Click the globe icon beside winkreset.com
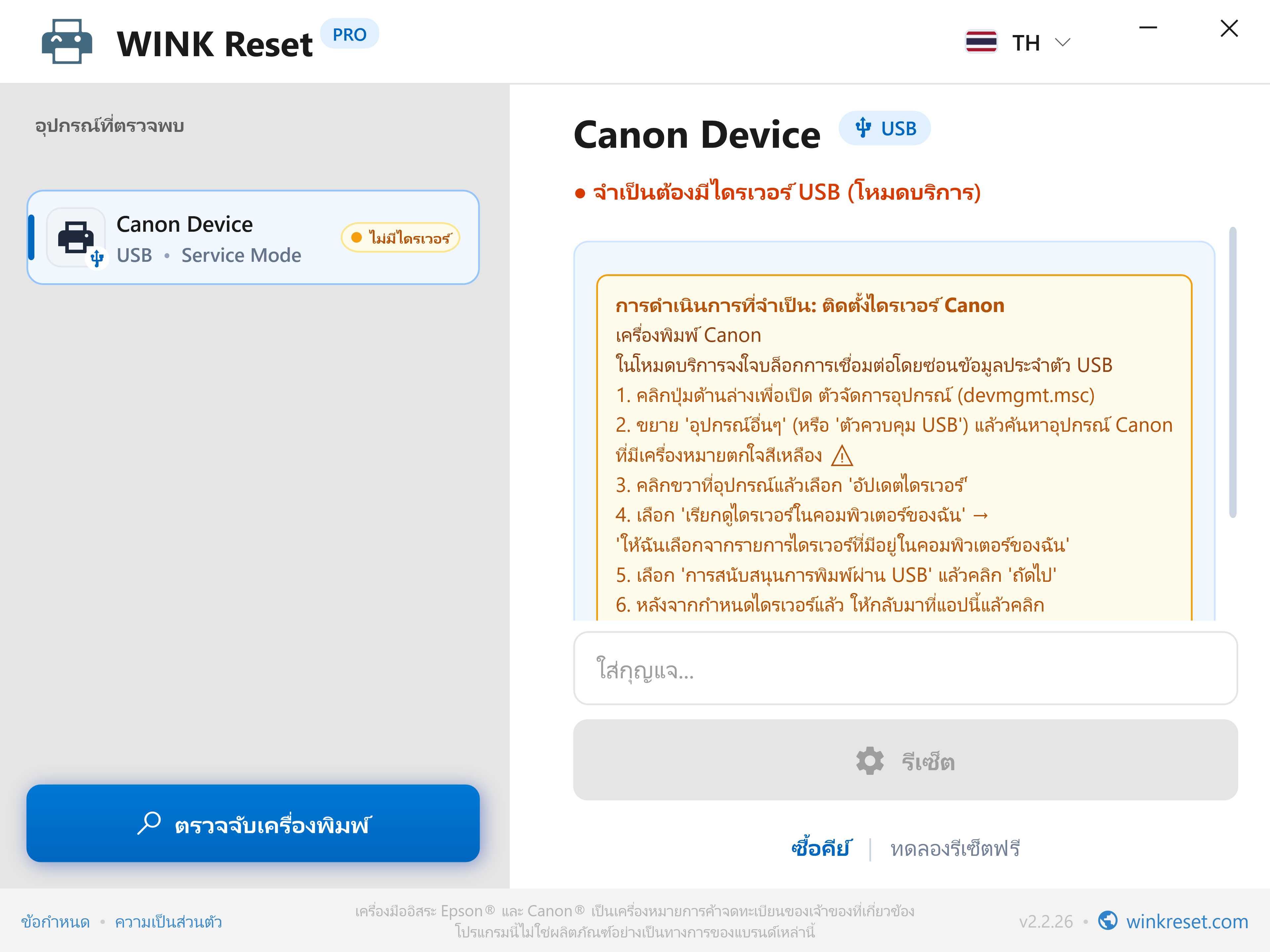The image size is (1270, 952). [x=1108, y=921]
